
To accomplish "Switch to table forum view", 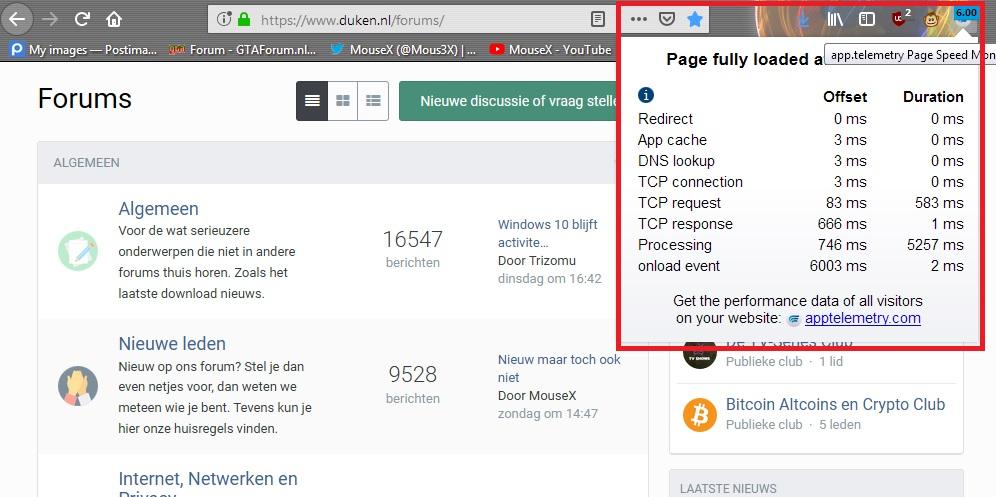I will (x=312, y=101).
